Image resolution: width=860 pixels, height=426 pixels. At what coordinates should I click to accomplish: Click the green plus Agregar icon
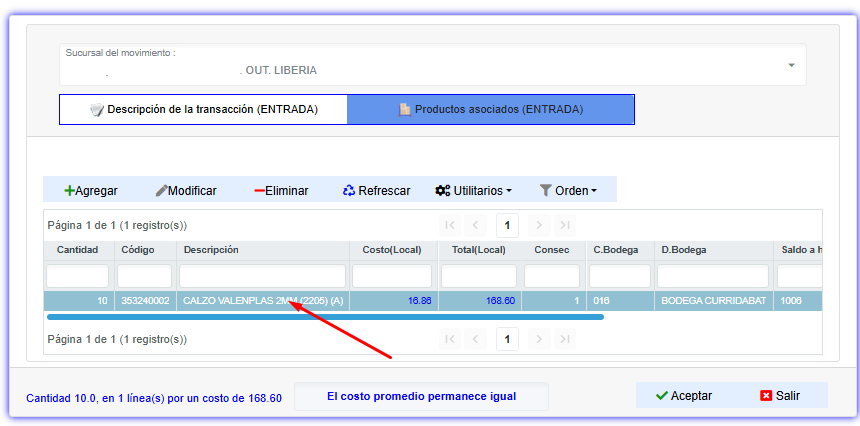click(69, 190)
